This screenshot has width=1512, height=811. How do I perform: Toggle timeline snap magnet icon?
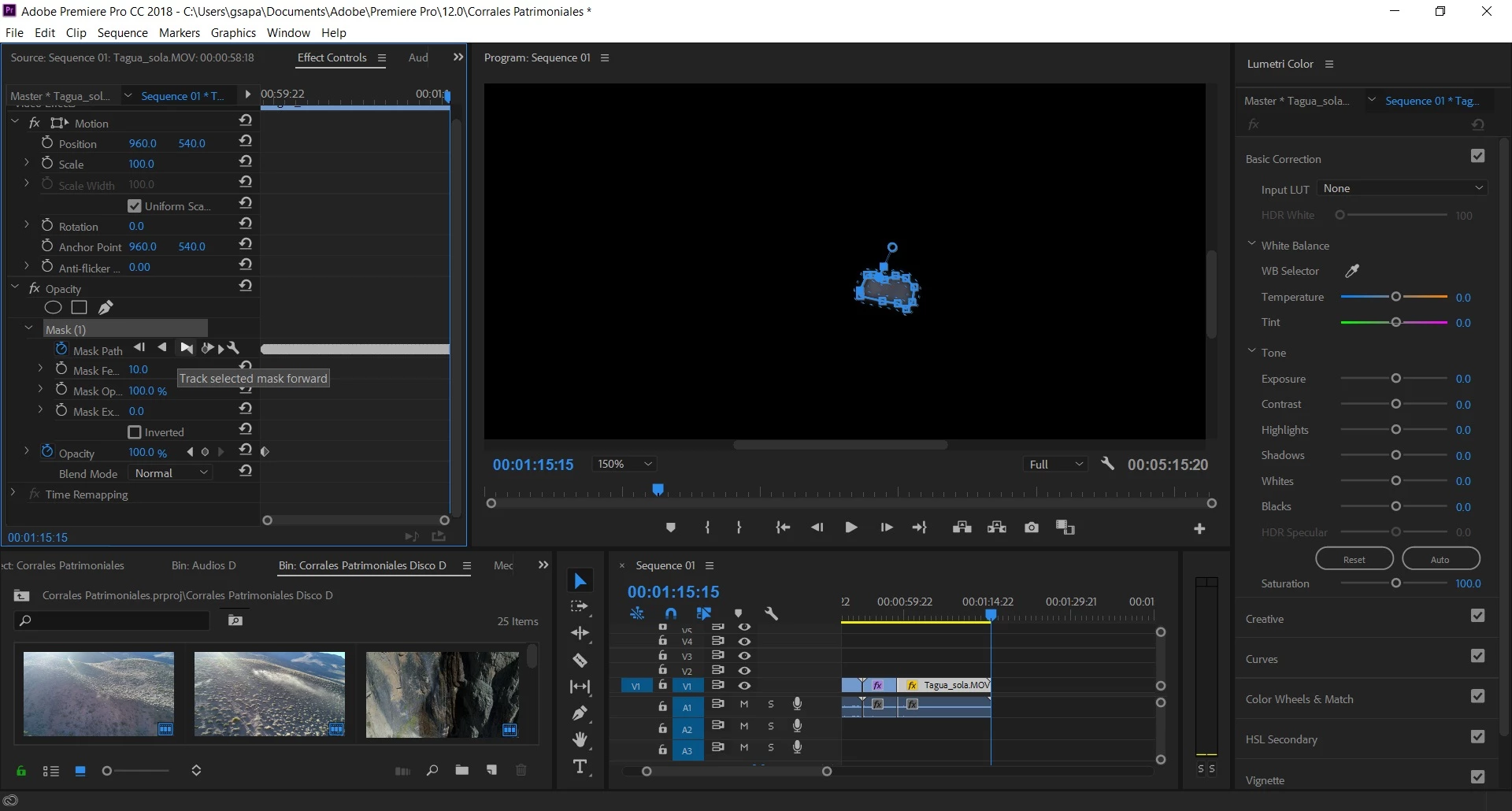pos(670,613)
